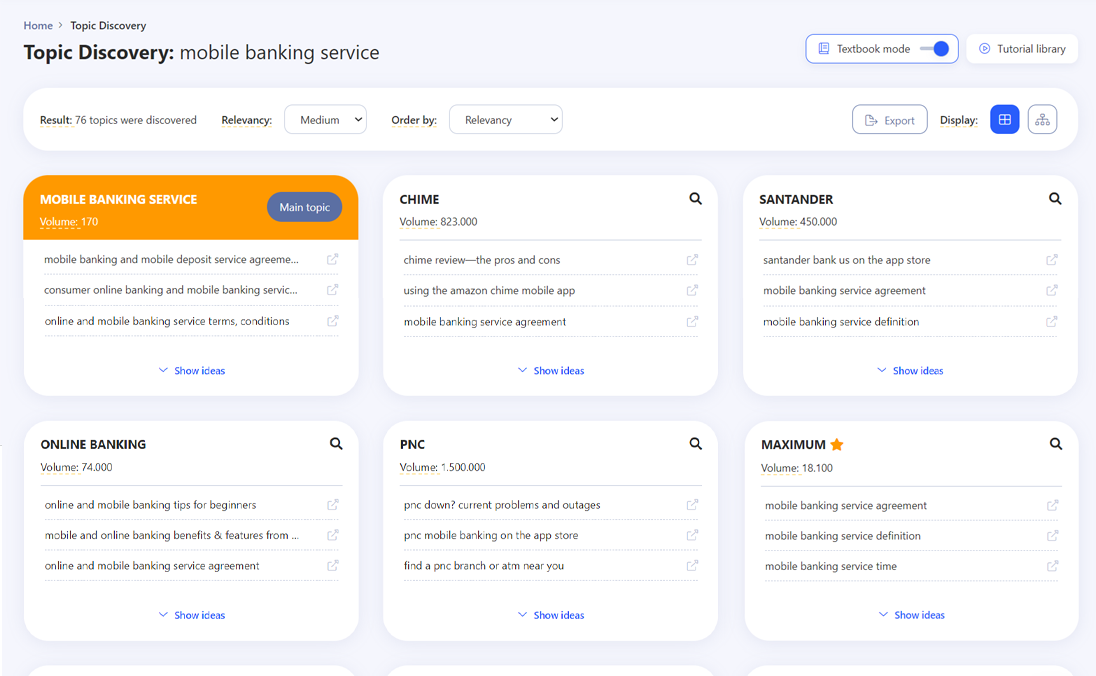Open external link for 'pnc mobile banking on the app store'
This screenshot has height=676, width=1096.
(x=692, y=535)
